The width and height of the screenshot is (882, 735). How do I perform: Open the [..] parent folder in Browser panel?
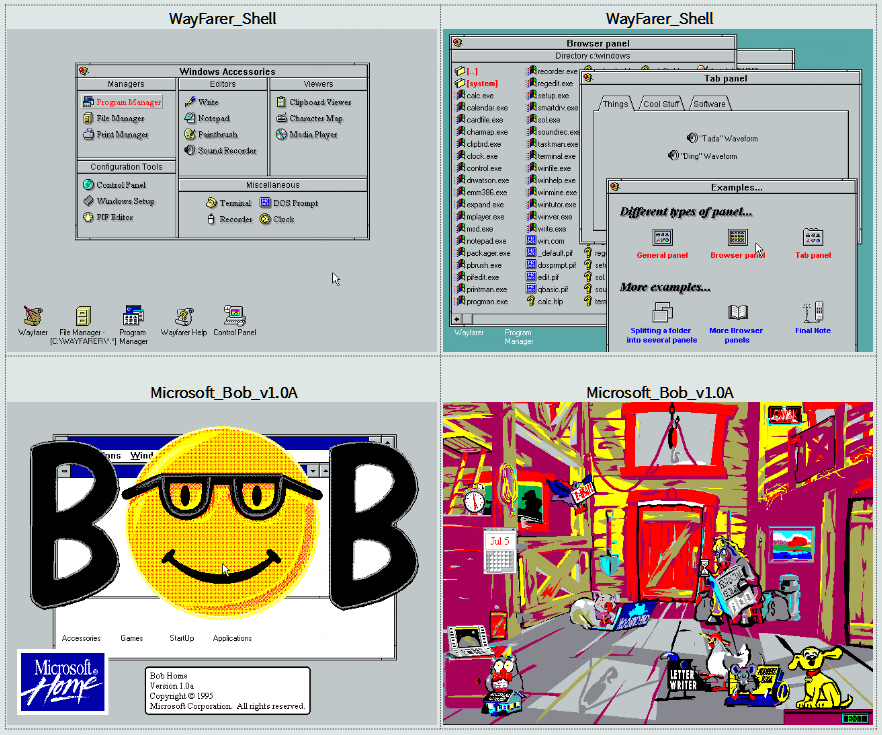(x=466, y=71)
